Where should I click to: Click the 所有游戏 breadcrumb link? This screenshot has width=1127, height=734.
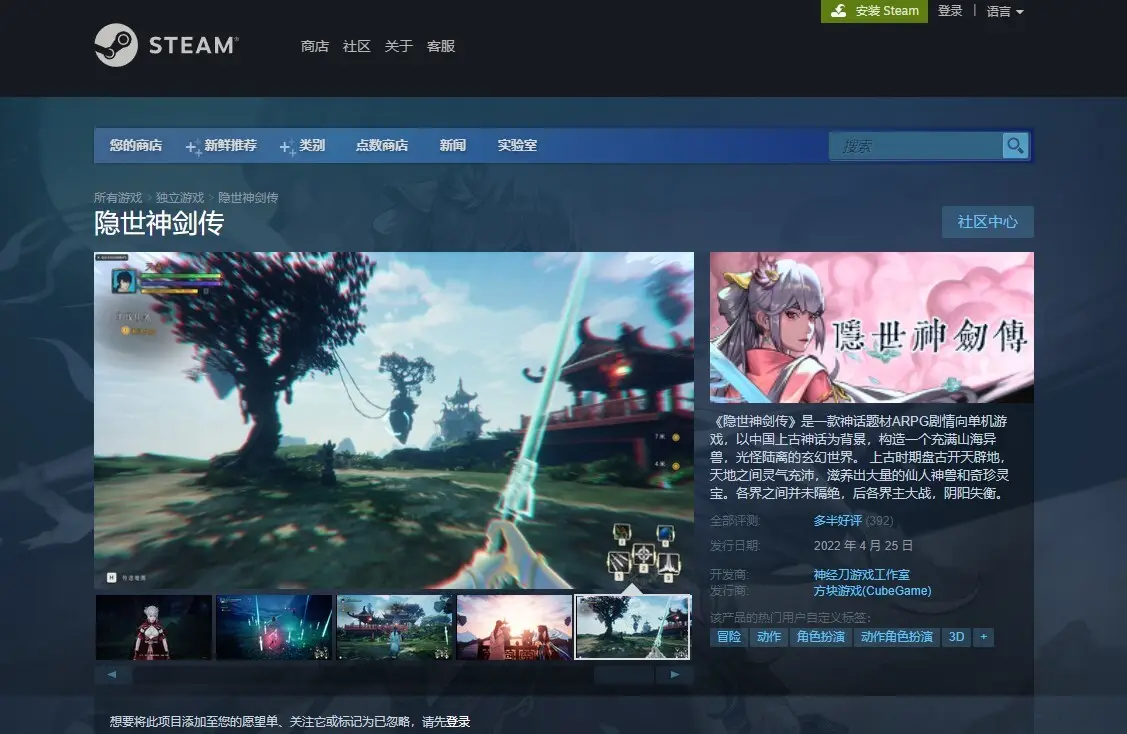pyautogui.click(x=118, y=198)
